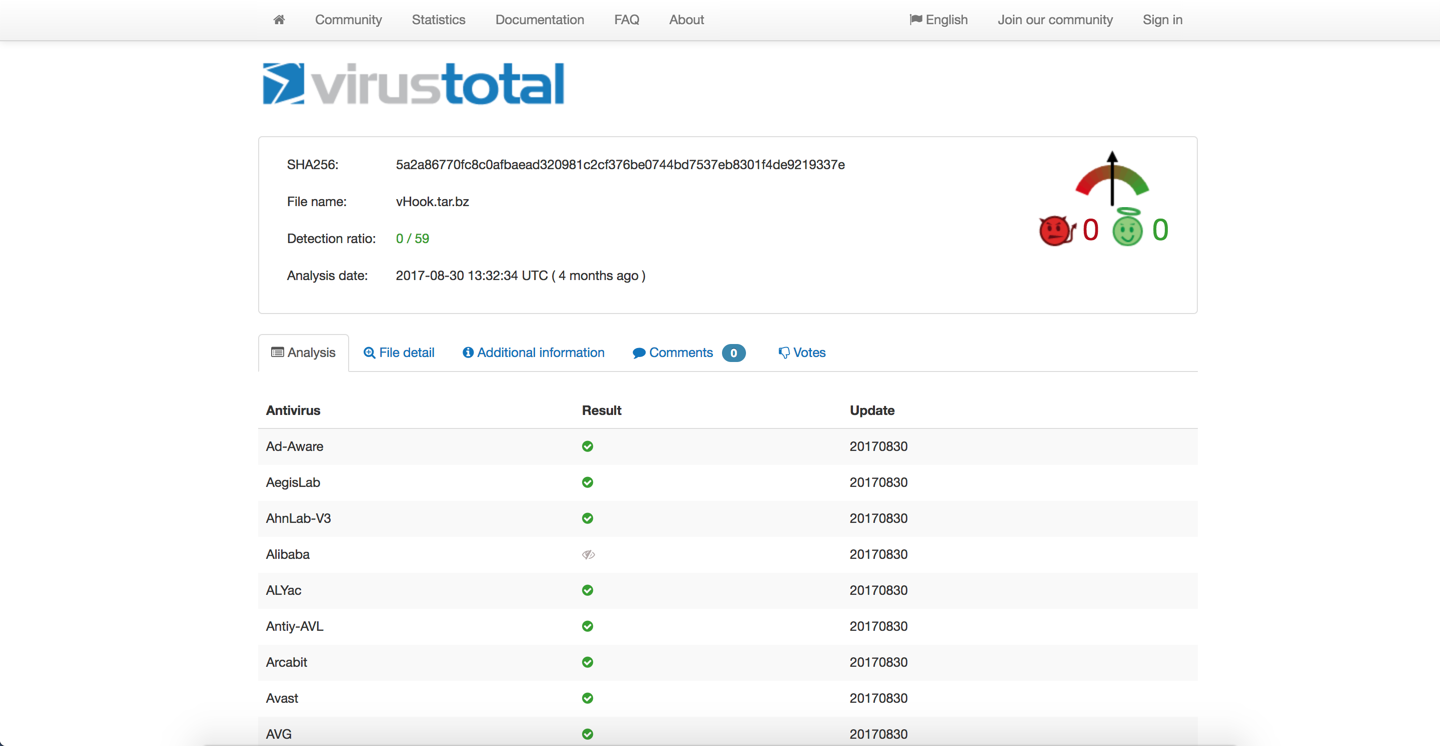This screenshot has height=746, width=1440.
Task: Expand the Additional information section
Action: pyautogui.click(x=533, y=352)
